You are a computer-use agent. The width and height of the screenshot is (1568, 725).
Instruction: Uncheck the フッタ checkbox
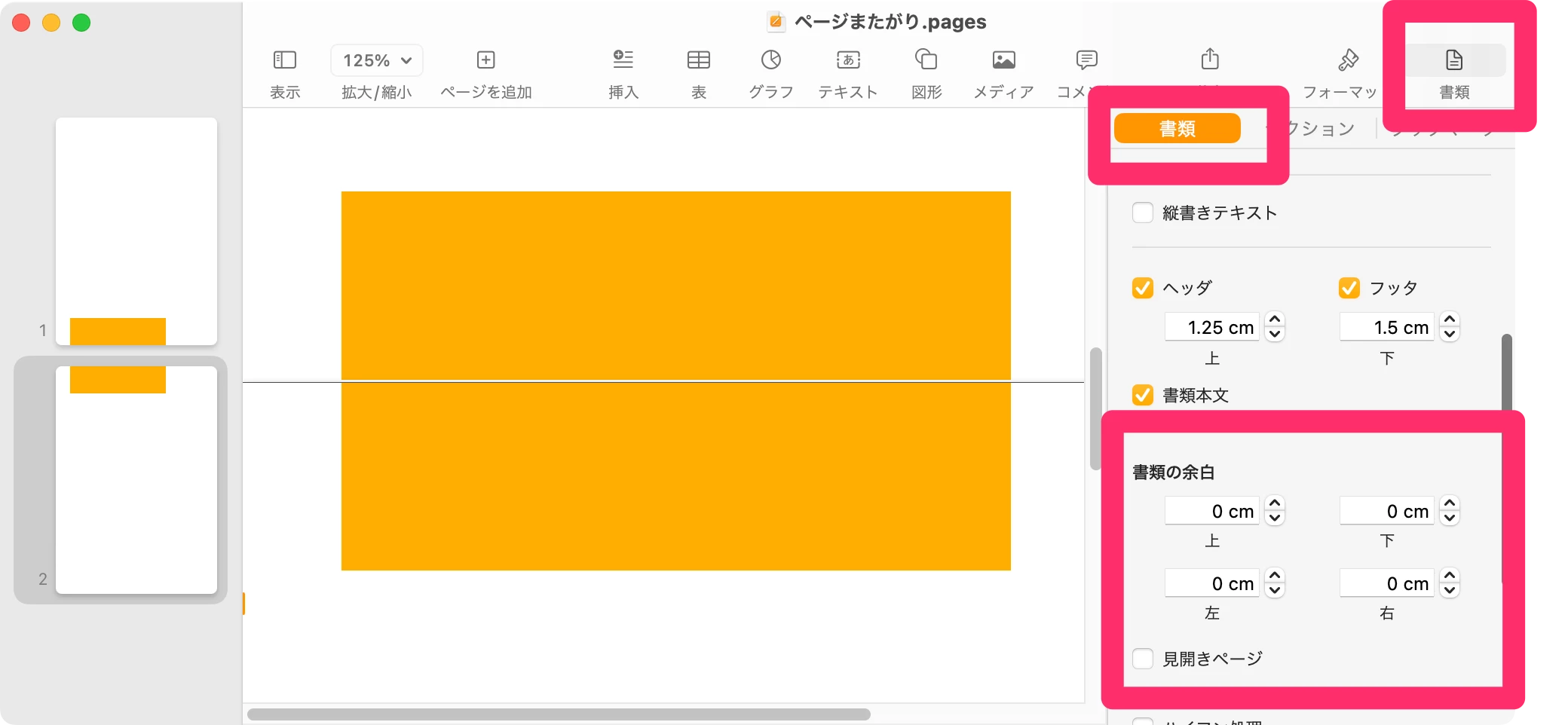(1349, 288)
